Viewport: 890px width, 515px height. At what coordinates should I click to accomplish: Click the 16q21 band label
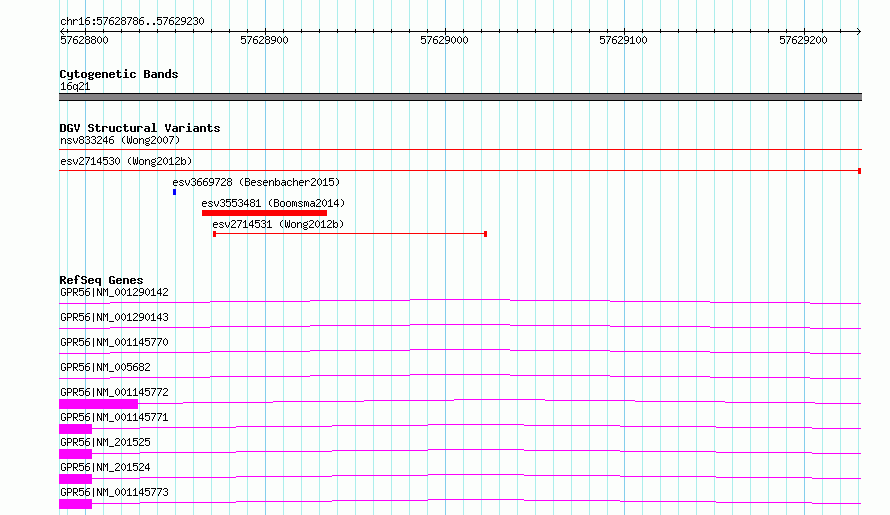coord(75,86)
